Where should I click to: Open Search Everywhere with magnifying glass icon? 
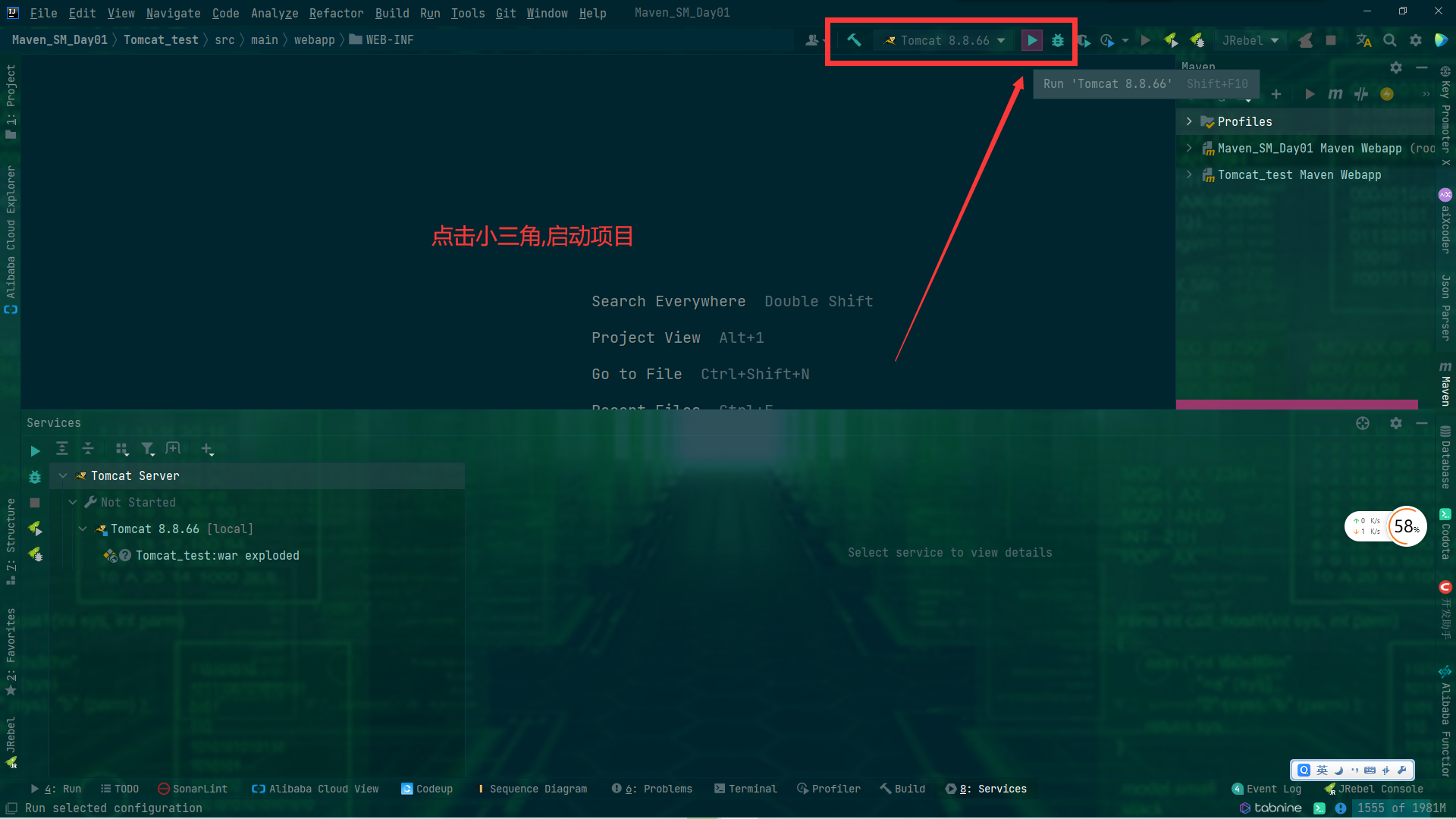point(1390,40)
